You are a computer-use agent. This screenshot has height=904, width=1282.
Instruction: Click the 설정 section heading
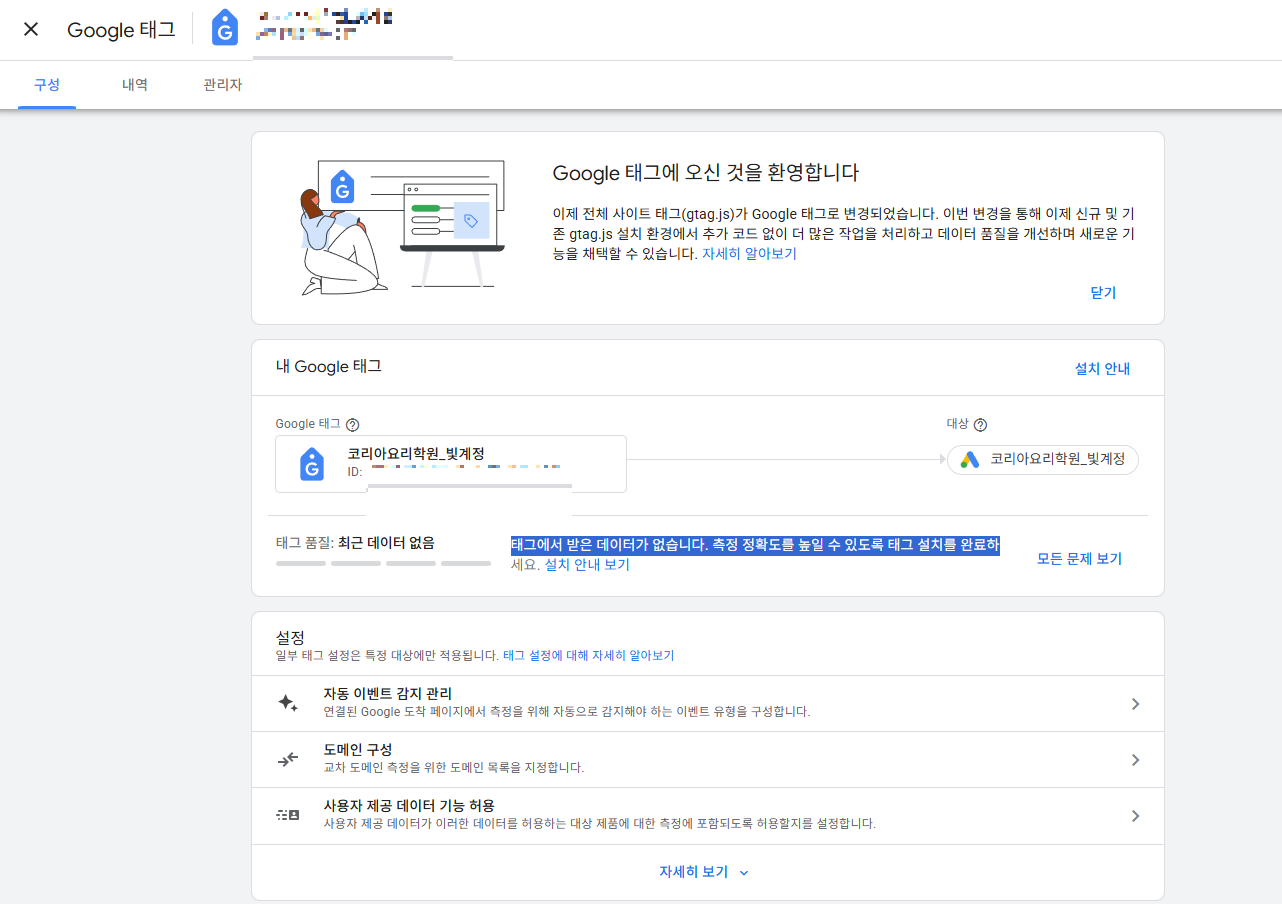(290, 637)
